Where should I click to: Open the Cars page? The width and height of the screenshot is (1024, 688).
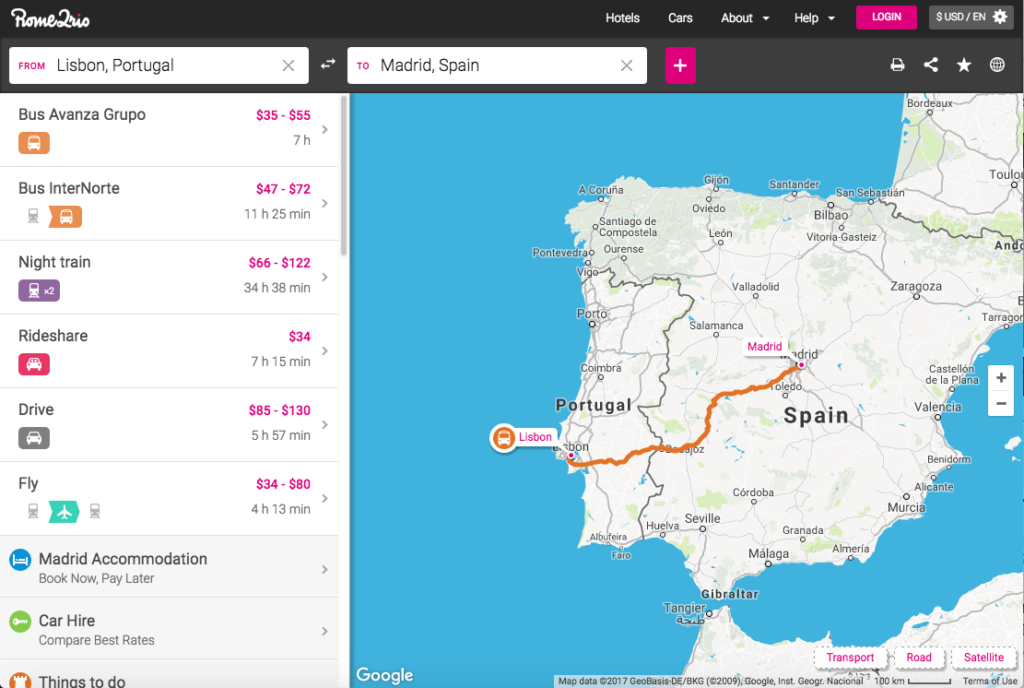pyautogui.click(x=680, y=18)
